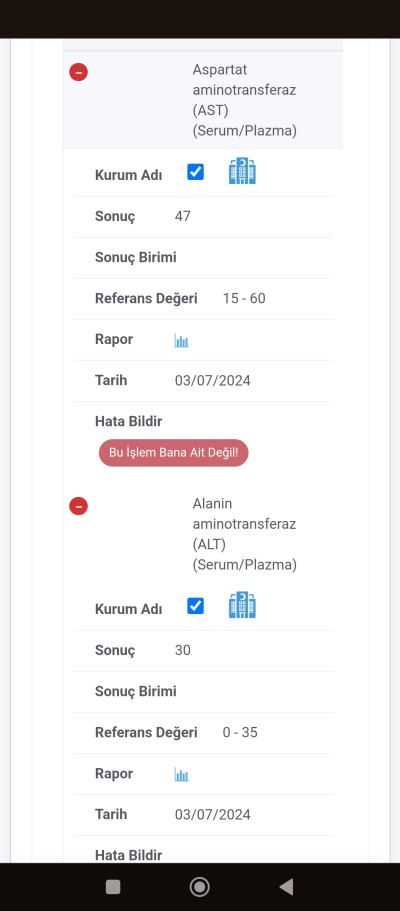The width and height of the screenshot is (400, 911).
Task: Tap the 'Bu İşlem Bana Ait Değil!' button
Action: pyautogui.click(x=173, y=453)
